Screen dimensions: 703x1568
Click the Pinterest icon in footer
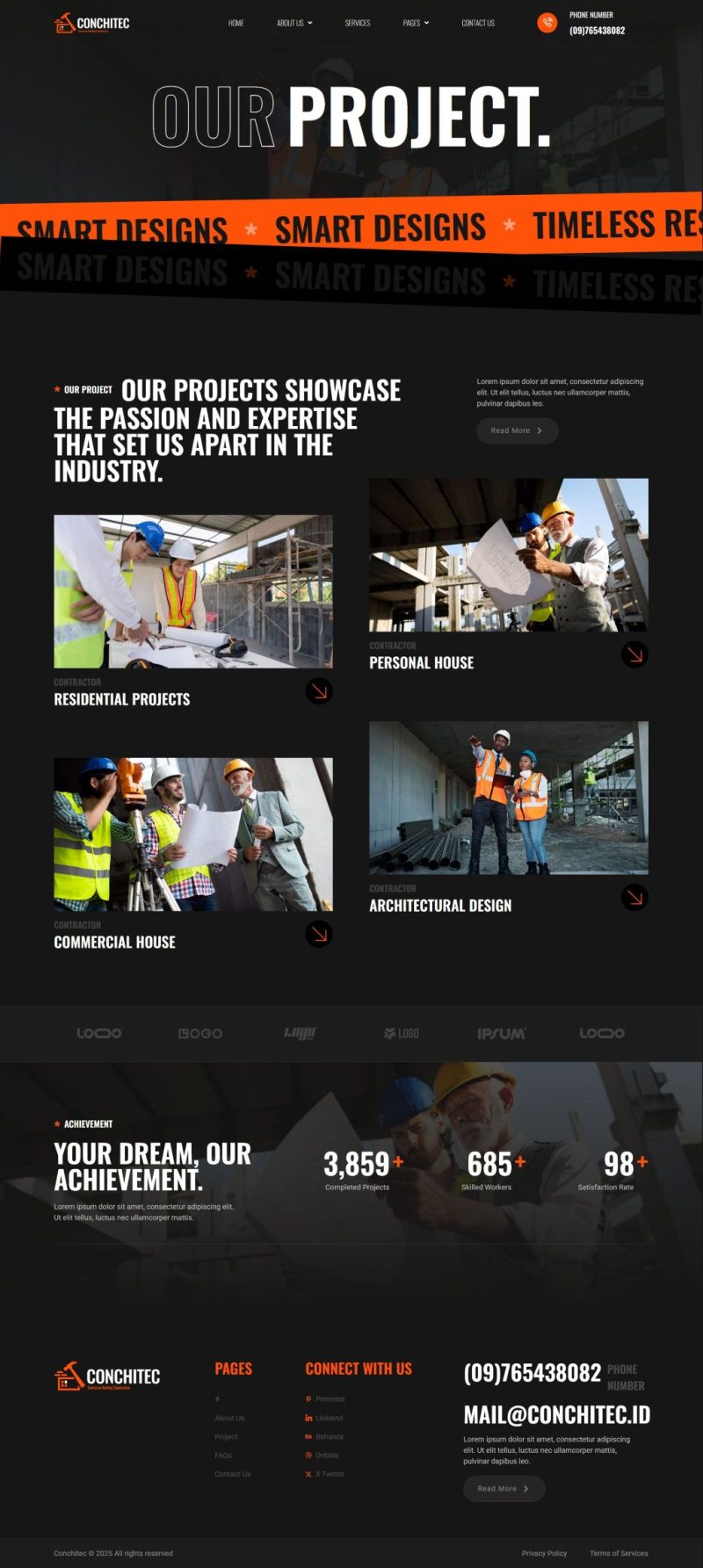point(308,1398)
